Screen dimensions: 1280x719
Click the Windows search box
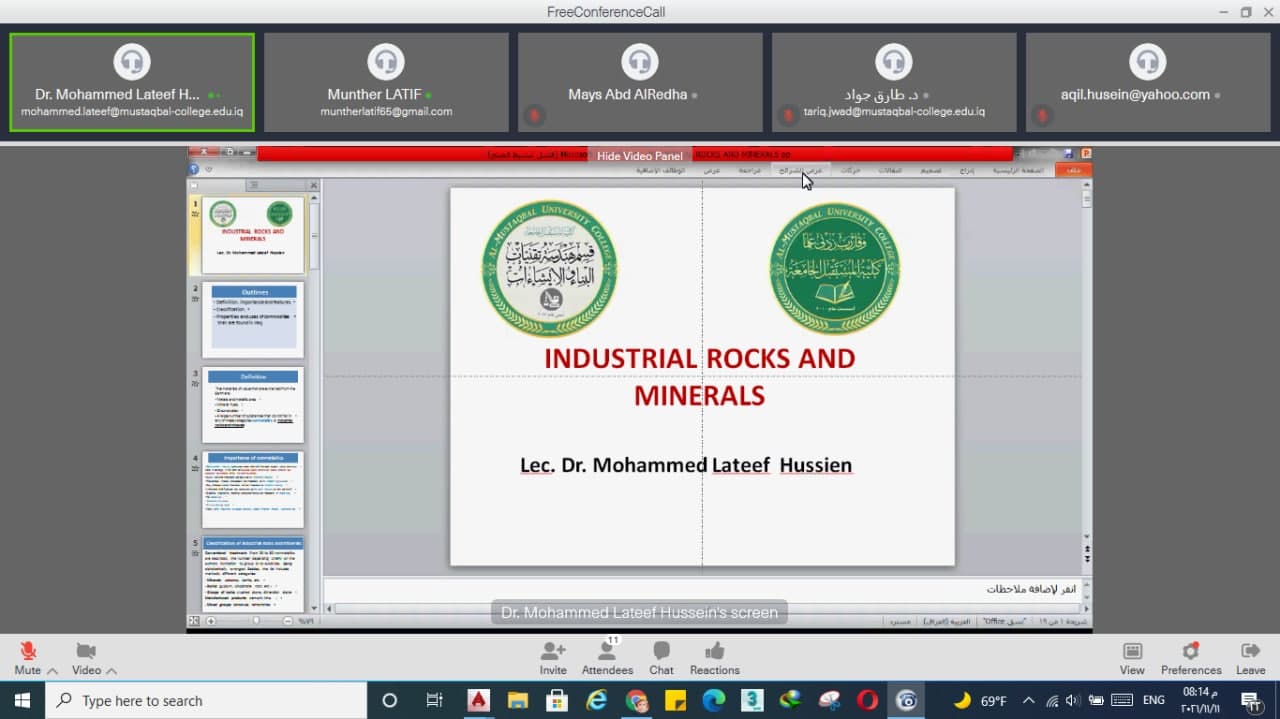pyautogui.click(x=205, y=700)
